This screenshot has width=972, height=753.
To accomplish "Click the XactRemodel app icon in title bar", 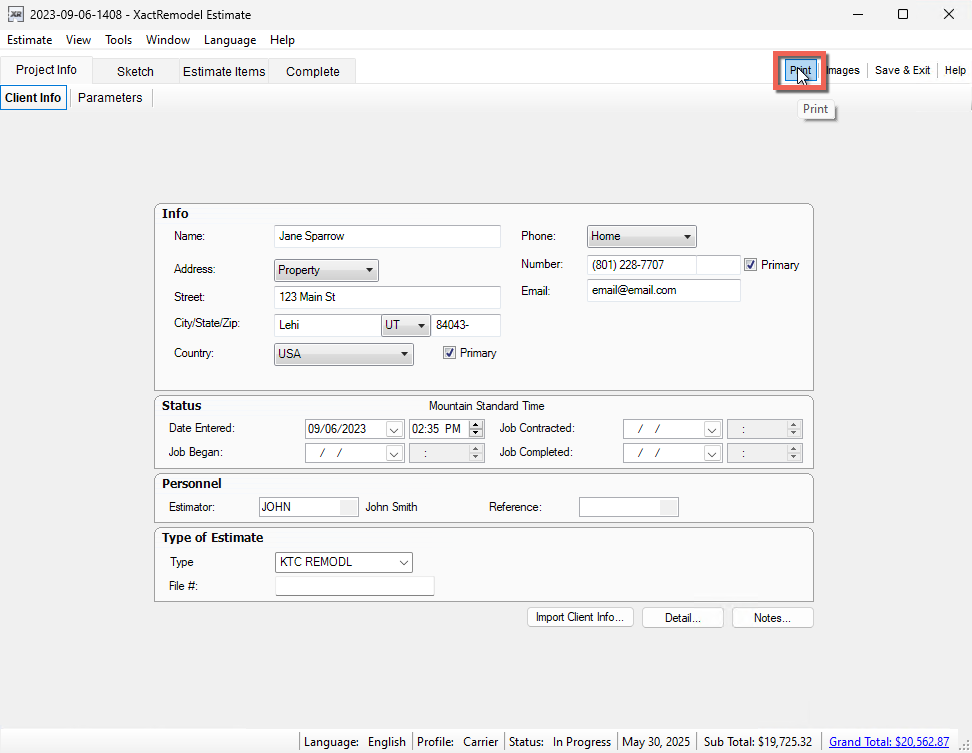I will pos(16,15).
